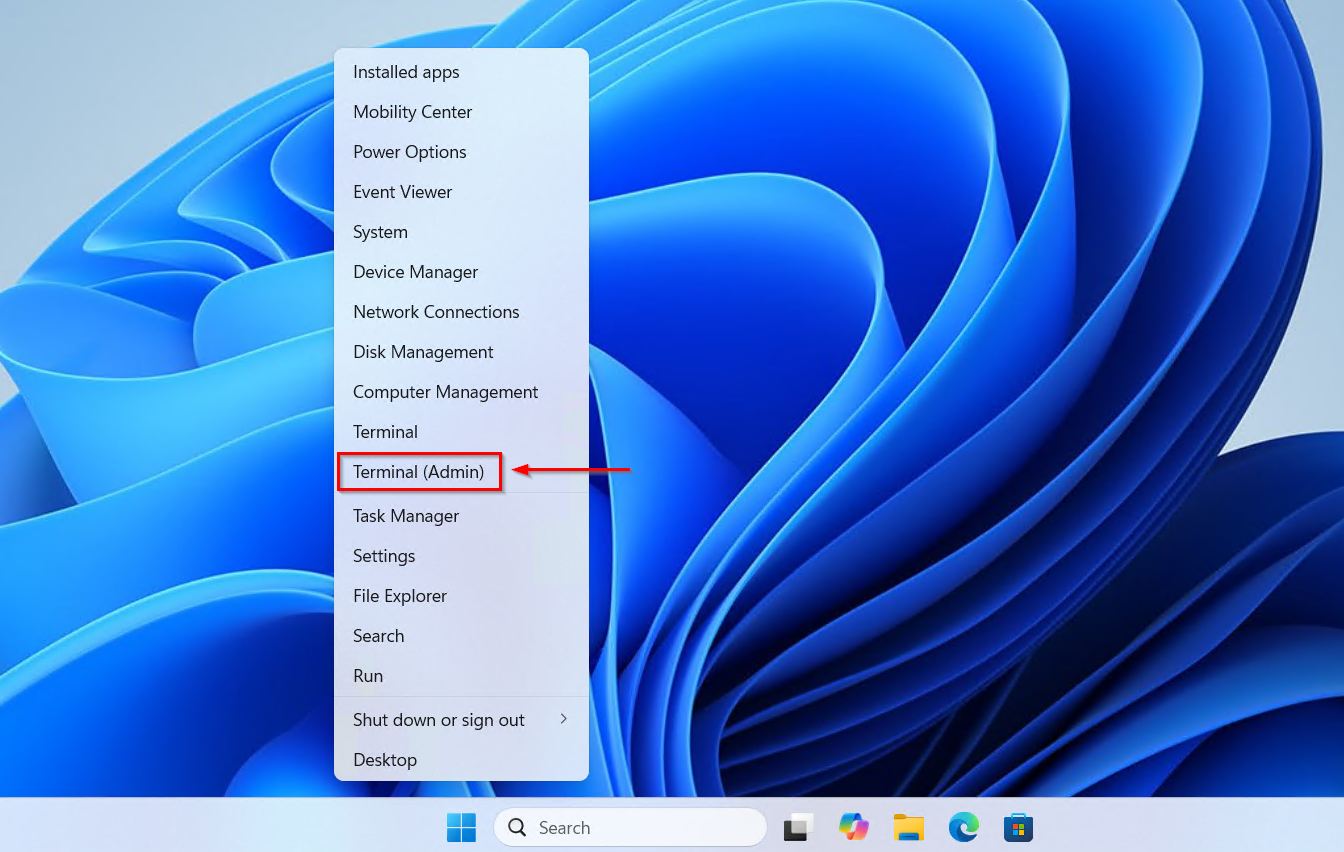This screenshot has height=852, width=1344.
Task: Choose Desktop at the menu bottom
Action: click(385, 760)
